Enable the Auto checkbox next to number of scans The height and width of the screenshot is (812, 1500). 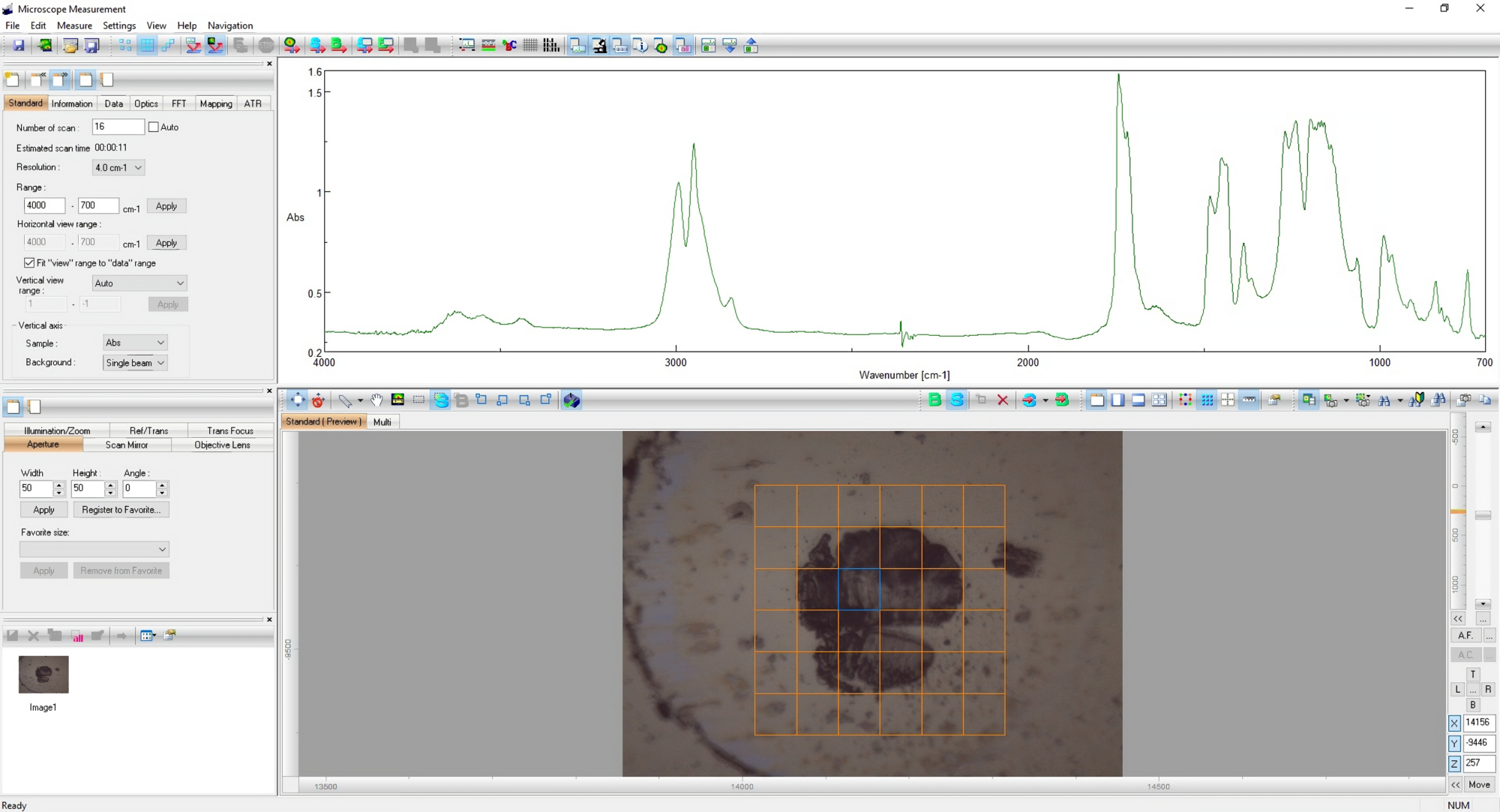coord(155,127)
